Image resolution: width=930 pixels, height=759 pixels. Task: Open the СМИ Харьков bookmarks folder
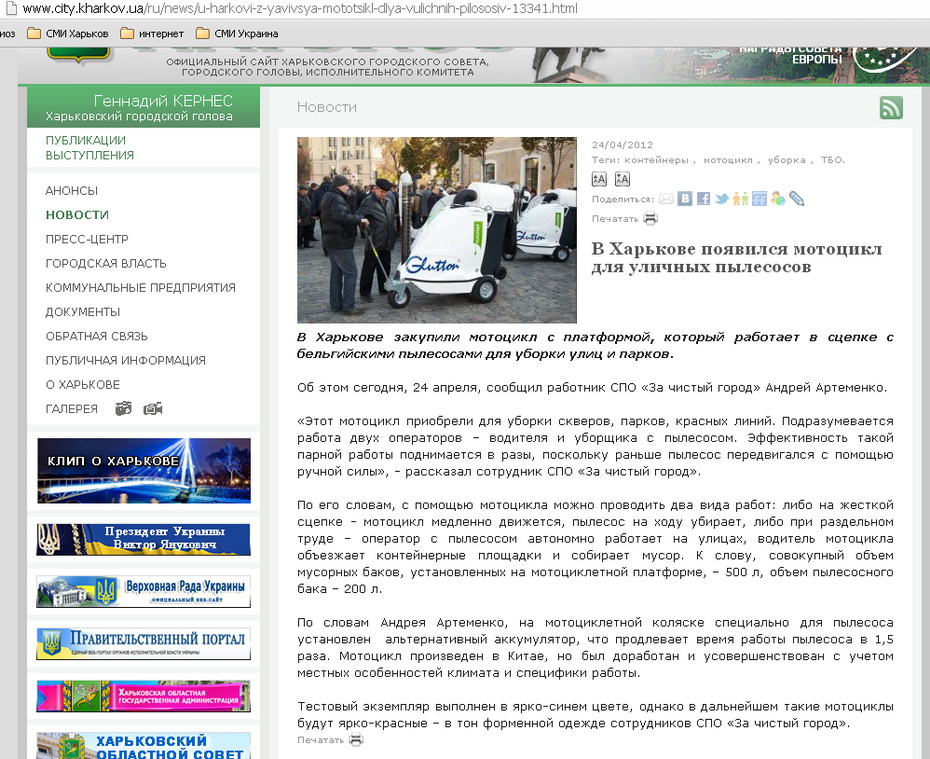pyautogui.click(x=68, y=33)
